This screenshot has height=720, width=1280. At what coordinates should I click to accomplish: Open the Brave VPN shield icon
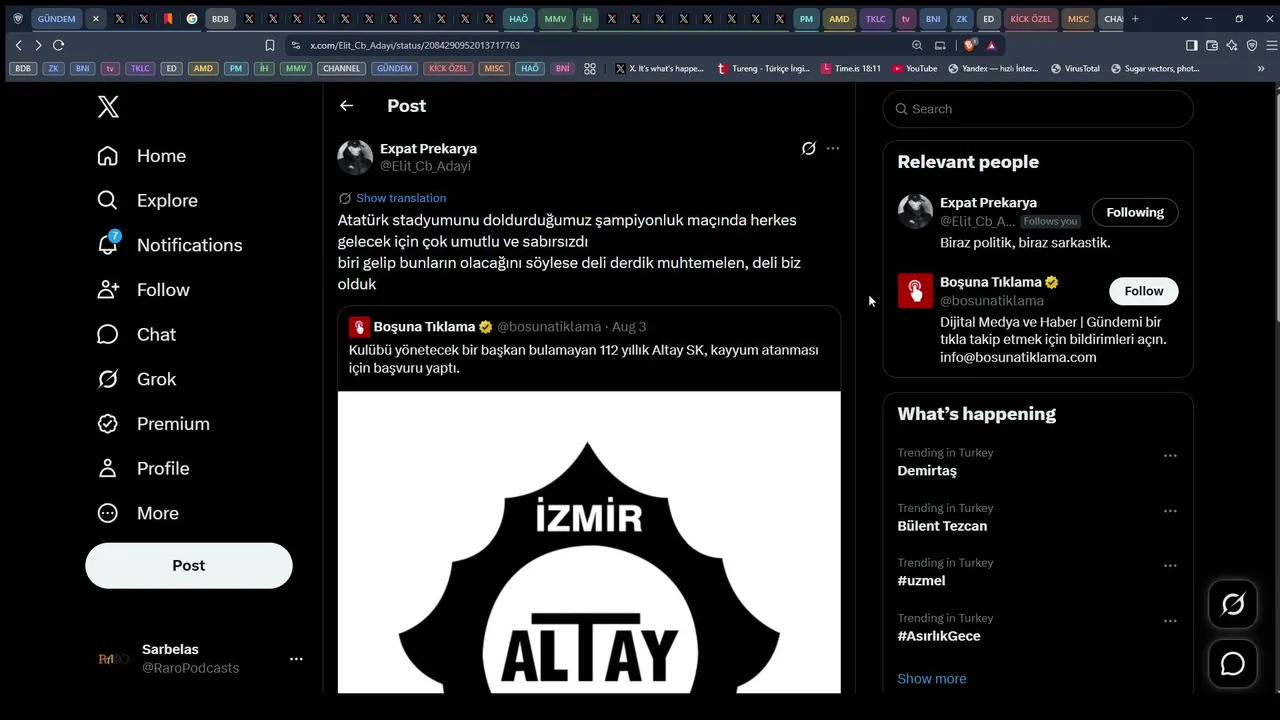point(1252,45)
